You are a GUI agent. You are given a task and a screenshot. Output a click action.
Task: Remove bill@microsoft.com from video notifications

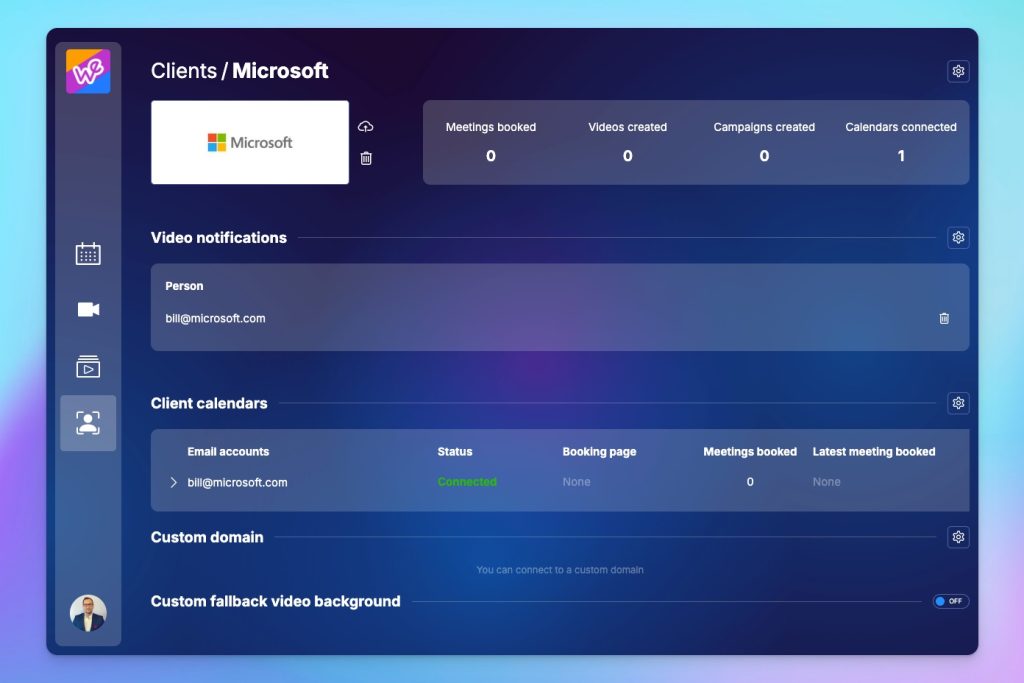pyautogui.click(x=944, y=318)
